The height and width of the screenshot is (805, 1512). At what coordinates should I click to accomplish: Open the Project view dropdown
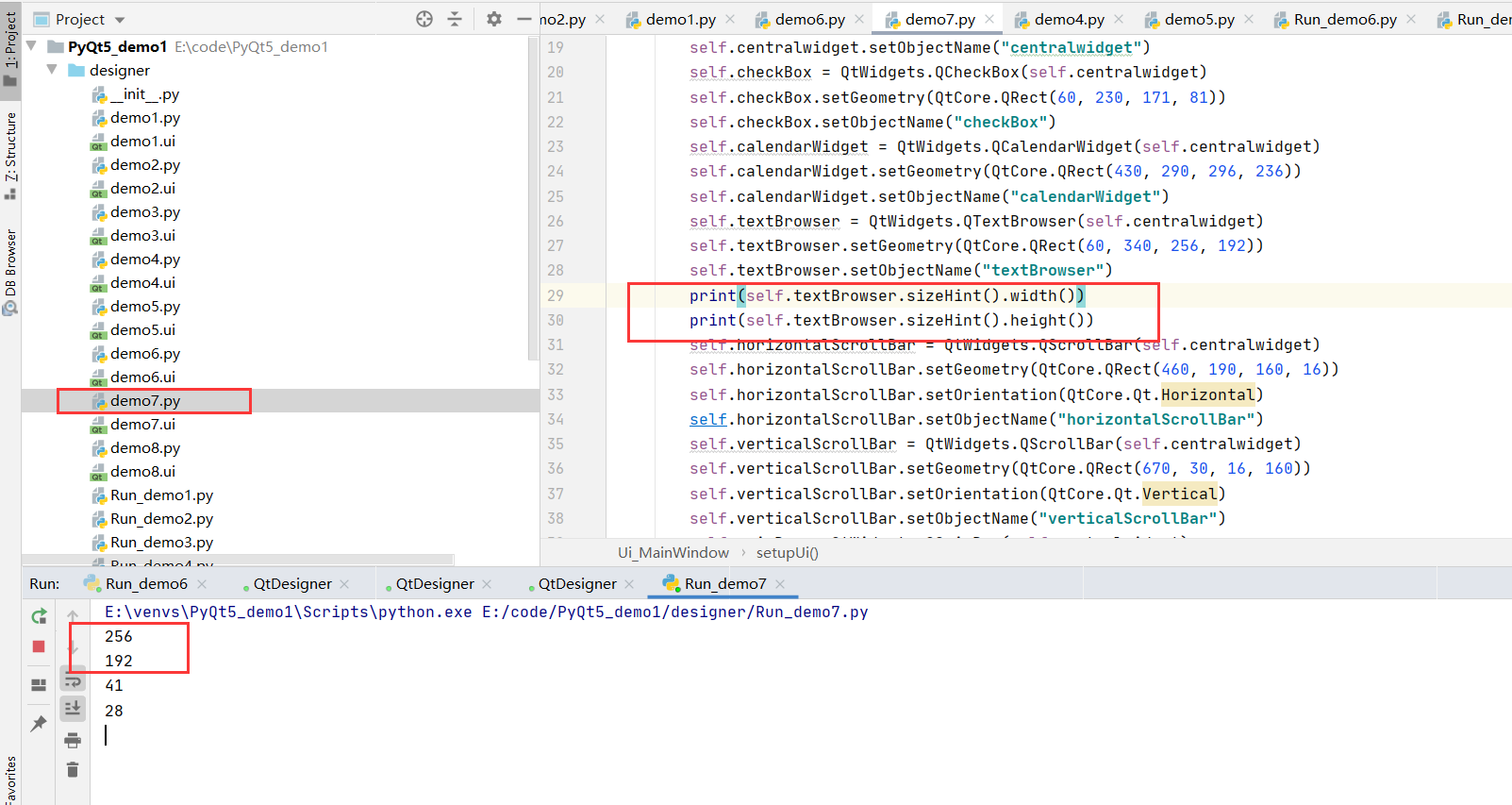pos(120,20)
